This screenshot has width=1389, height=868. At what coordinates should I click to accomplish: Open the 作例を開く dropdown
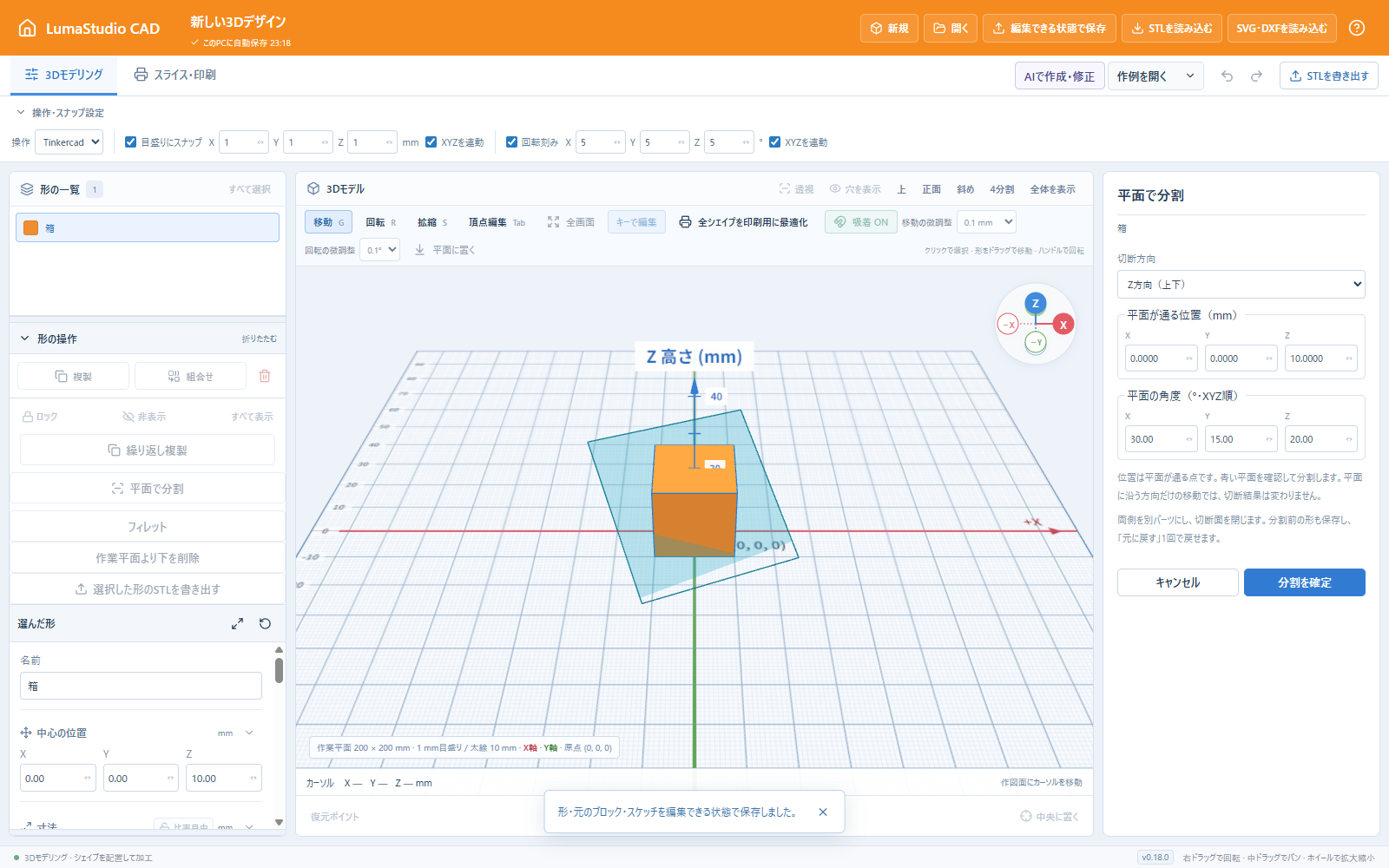1155,76
